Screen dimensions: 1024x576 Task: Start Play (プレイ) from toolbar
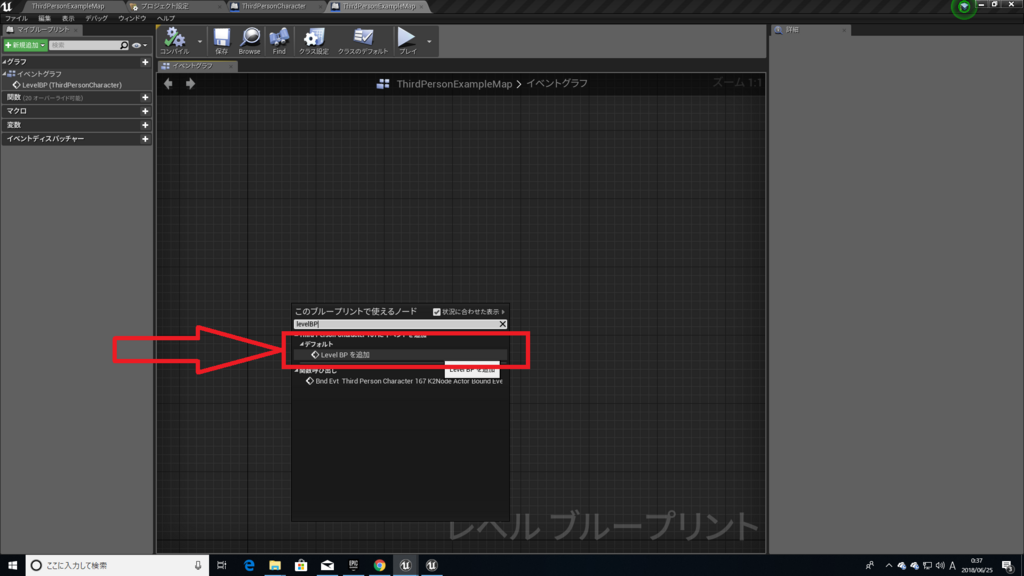click(x=407, y=40)
